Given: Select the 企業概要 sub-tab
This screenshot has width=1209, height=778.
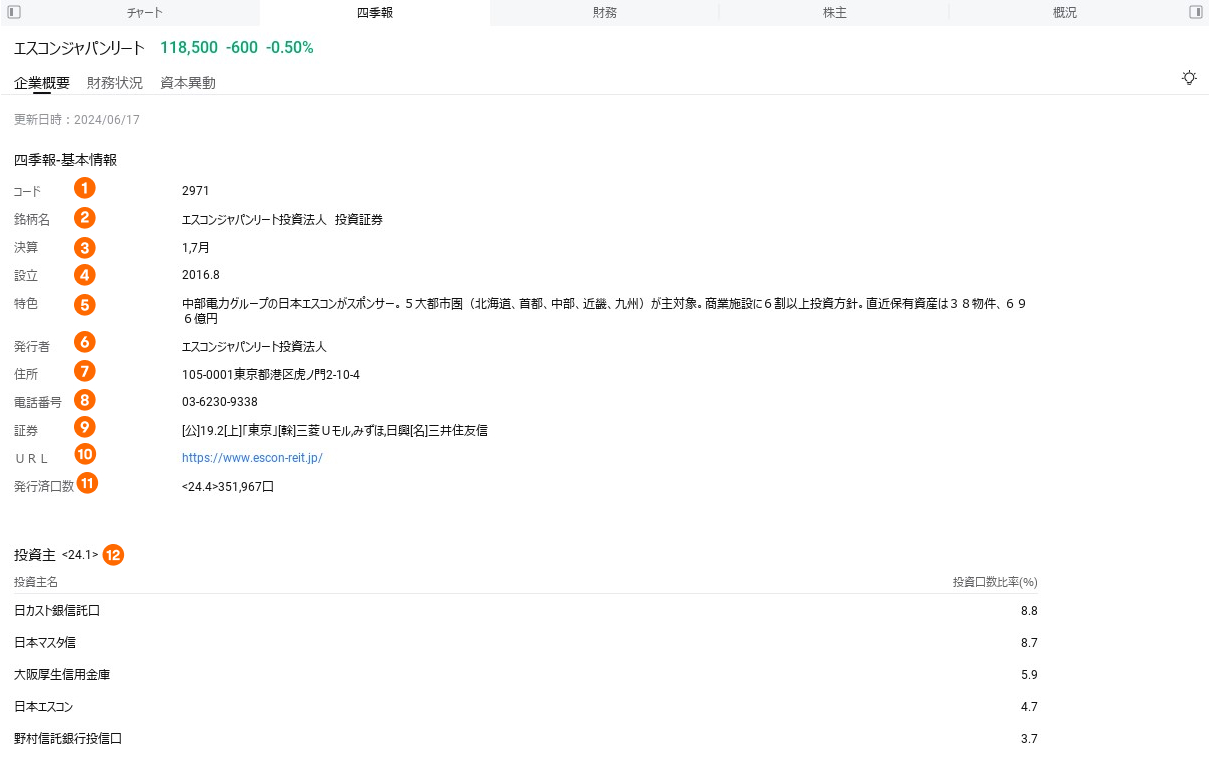Looking at the screenshot, I should point(42,83).
